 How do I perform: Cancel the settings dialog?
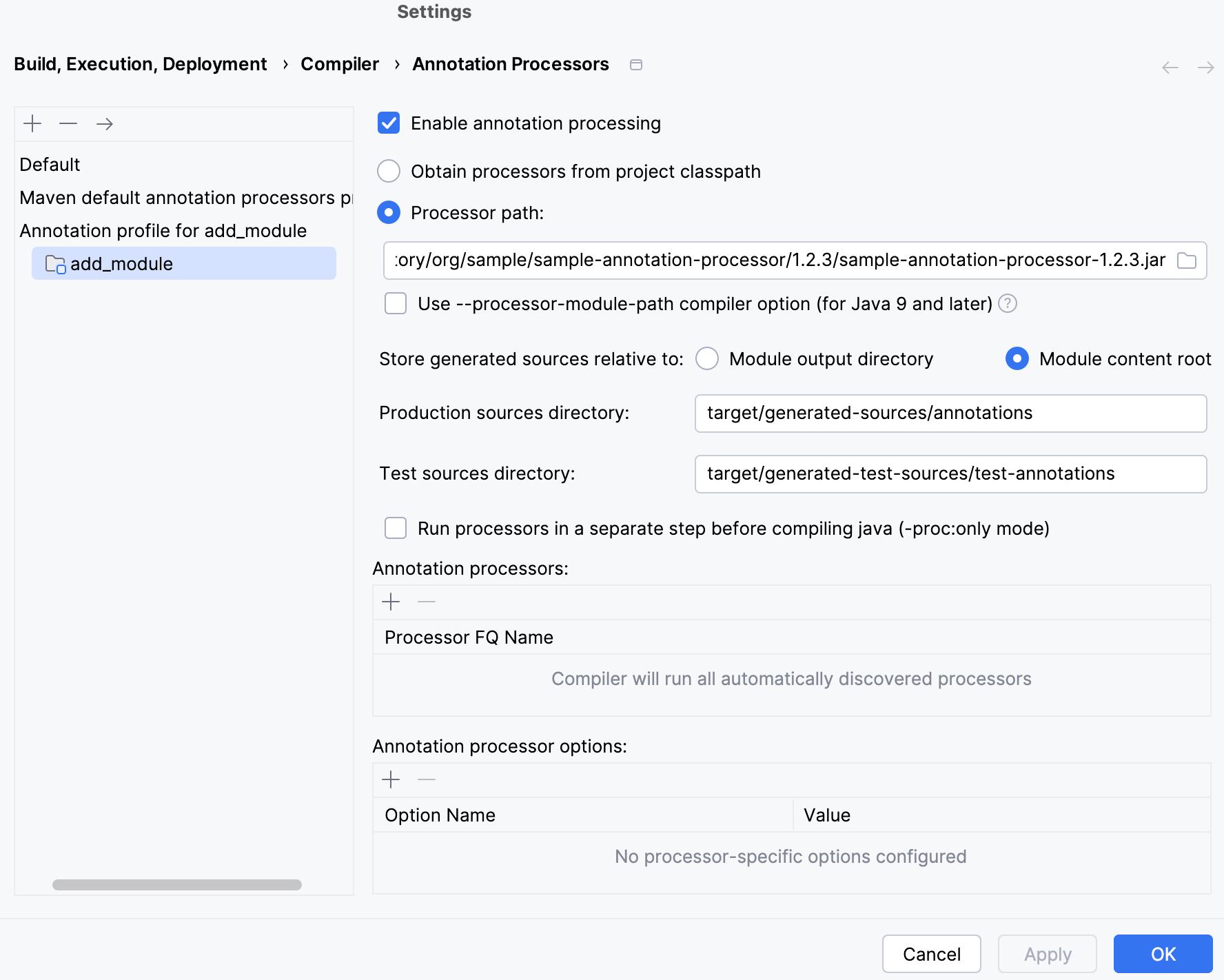(x=931, y=954)
